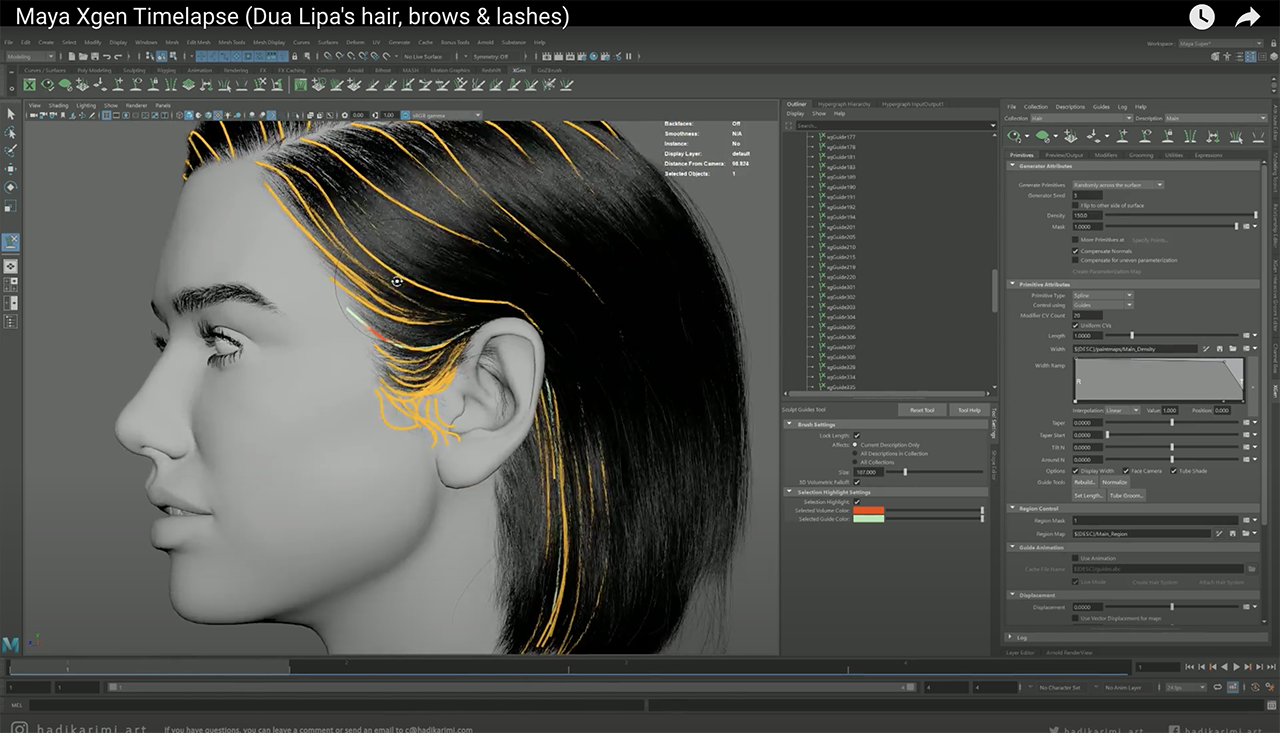
Task: Uncheck the Compensate Normals checkbox
Action: pos(1076,251)
